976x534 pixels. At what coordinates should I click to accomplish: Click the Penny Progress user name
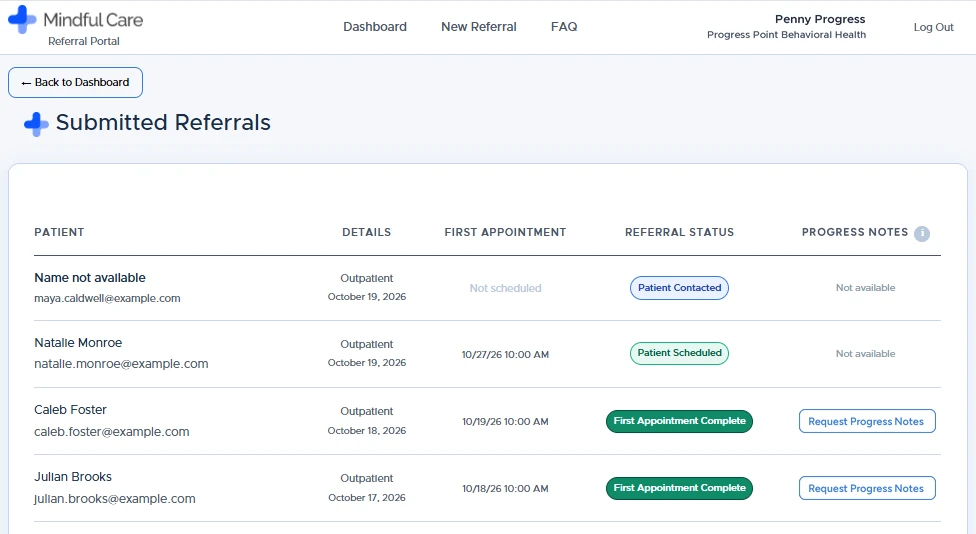pos(820,19)
